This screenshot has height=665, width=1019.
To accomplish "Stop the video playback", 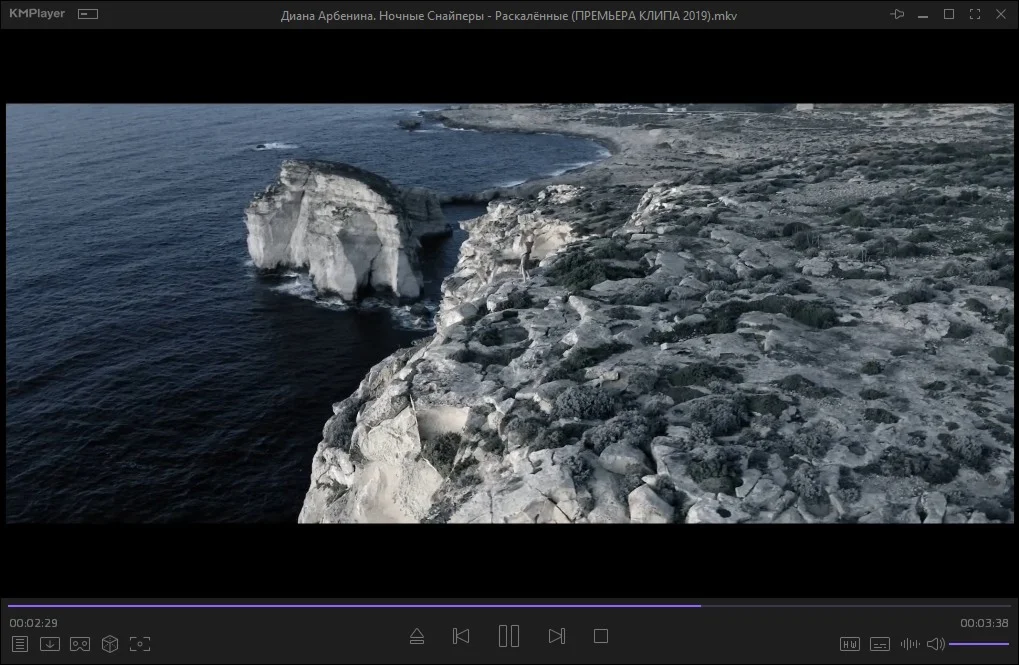I will (601, 636).
